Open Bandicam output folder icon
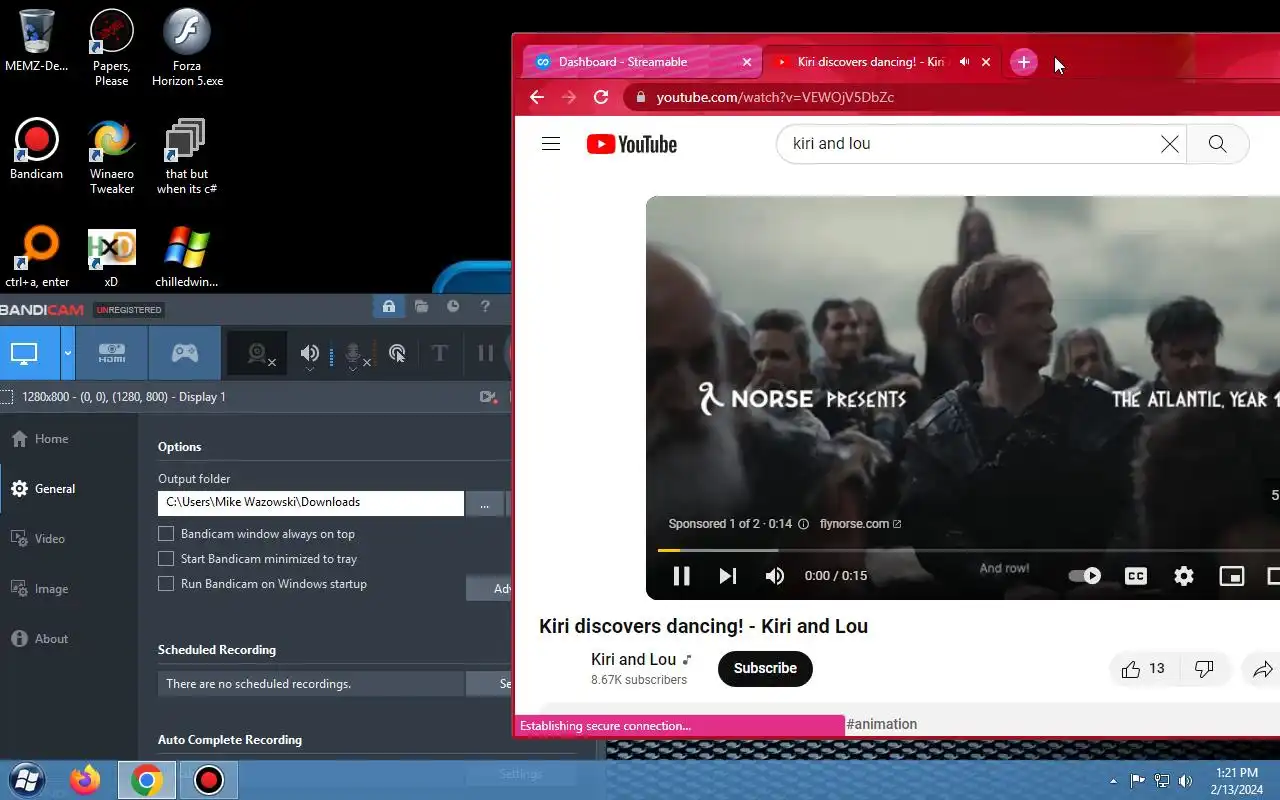The height and width of the screenshot is (800, 1280). pos(421,307)
